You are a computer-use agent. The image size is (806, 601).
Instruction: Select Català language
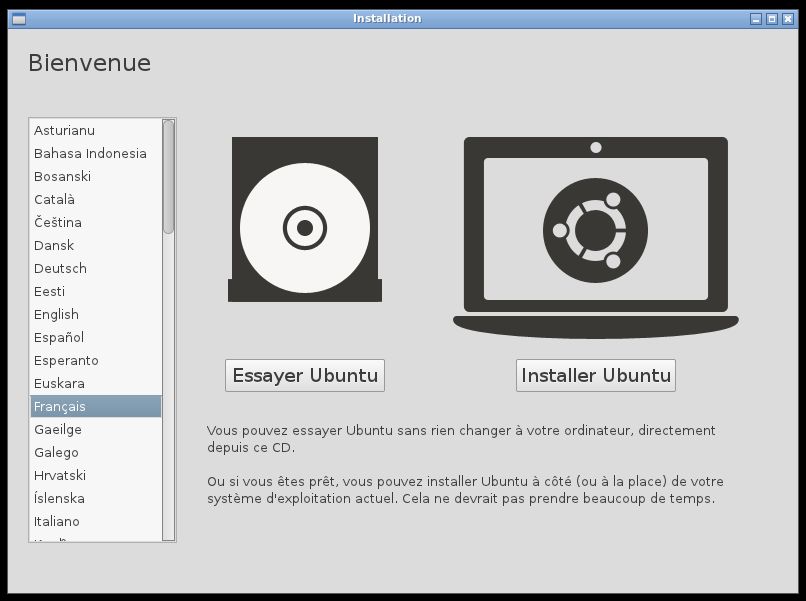coord(96,199)
